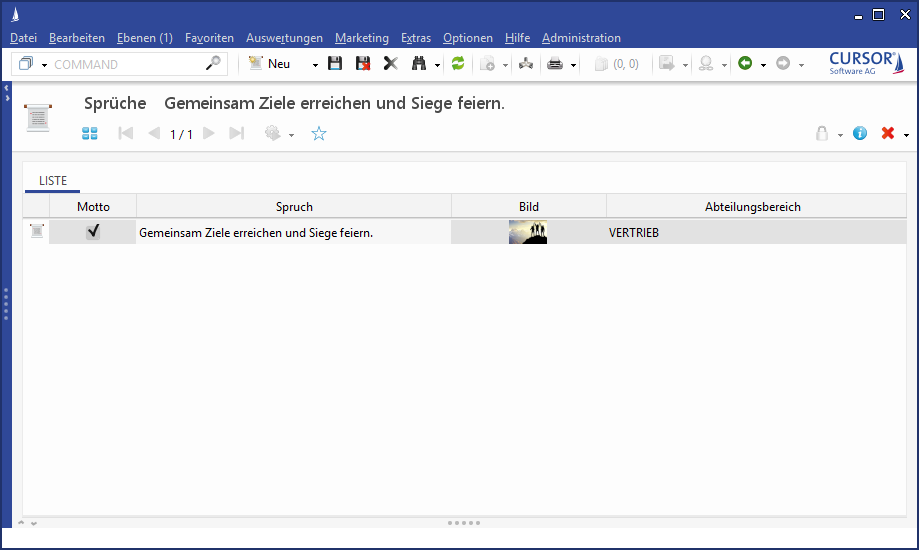Sort by Abteilungsbereich column header
919x550 pixels.
click(752, 207)
